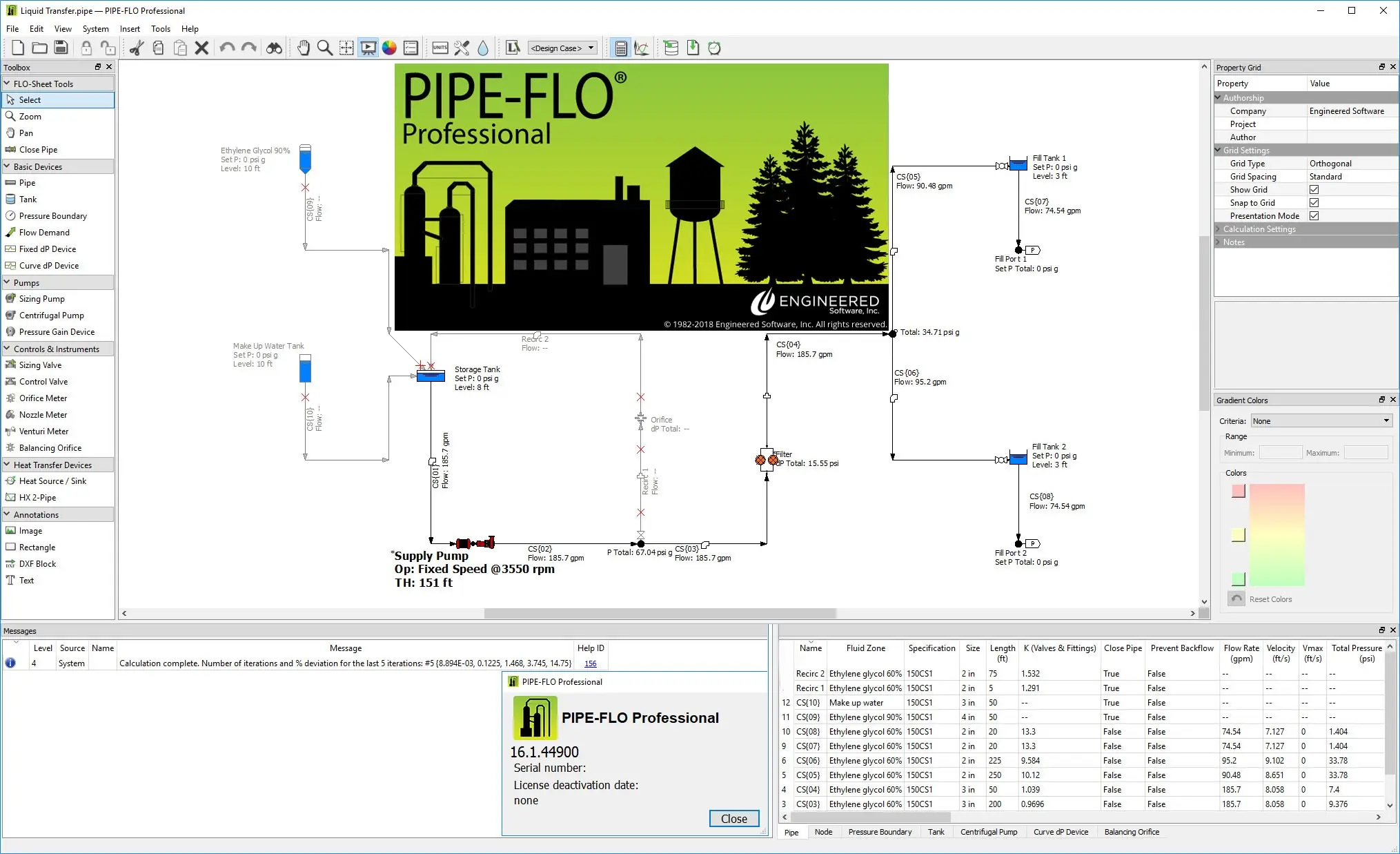Expand the Notes property group
Image resolution: width=1400 pixels, height=854 pixels.
[1218, 242]
